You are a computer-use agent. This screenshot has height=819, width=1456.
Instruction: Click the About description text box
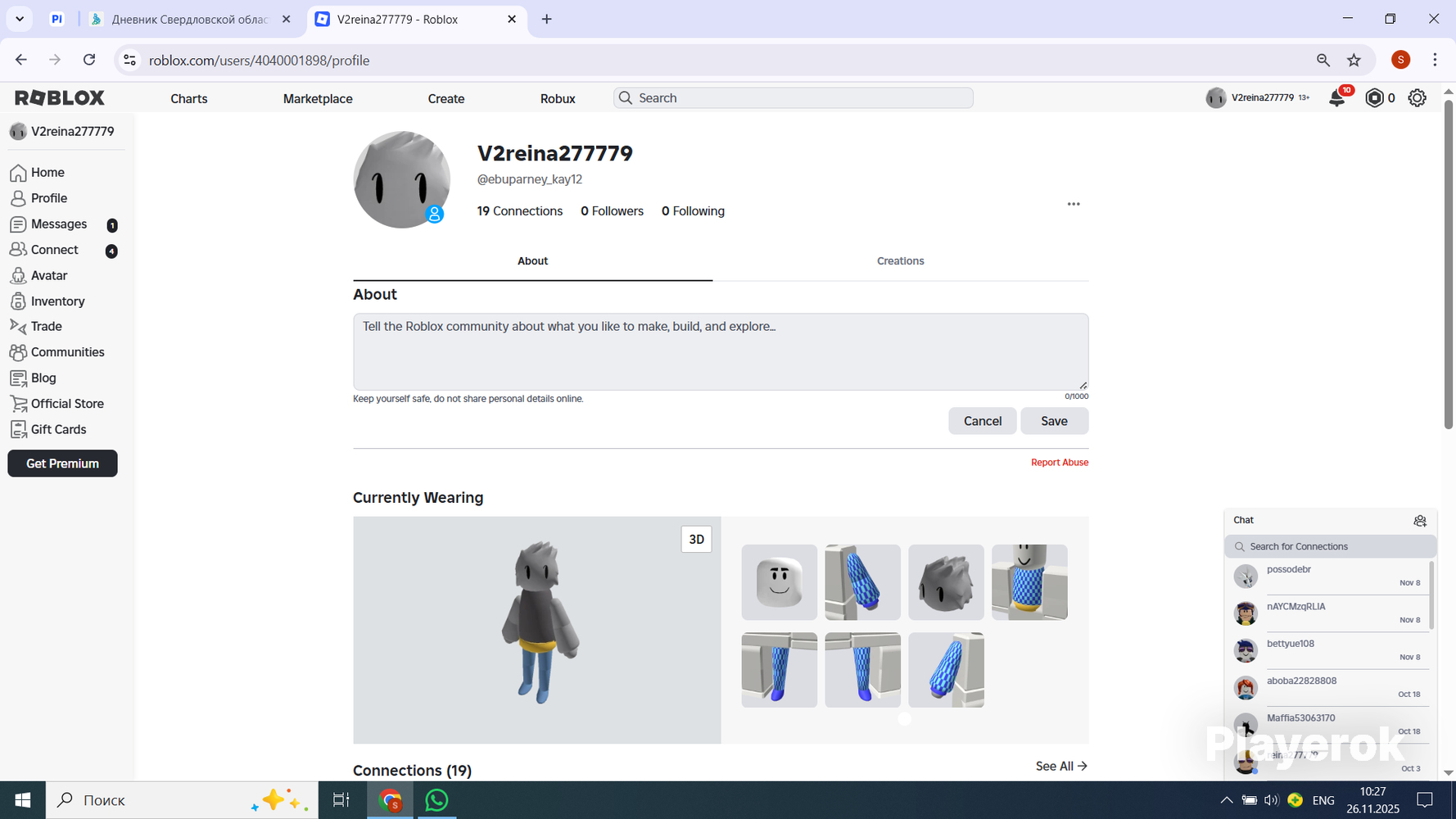coord(721,351)
